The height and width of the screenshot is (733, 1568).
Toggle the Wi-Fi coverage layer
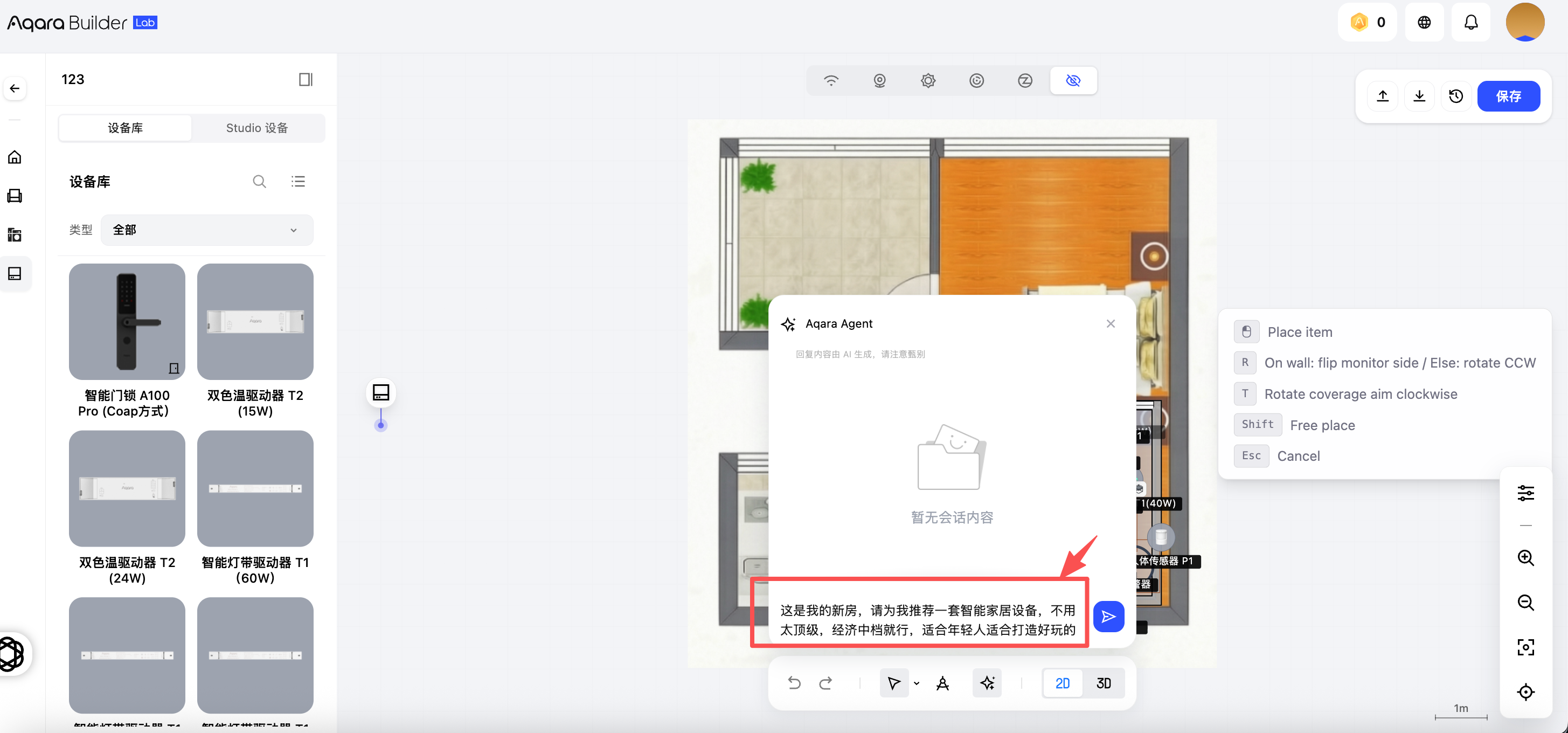831,80
